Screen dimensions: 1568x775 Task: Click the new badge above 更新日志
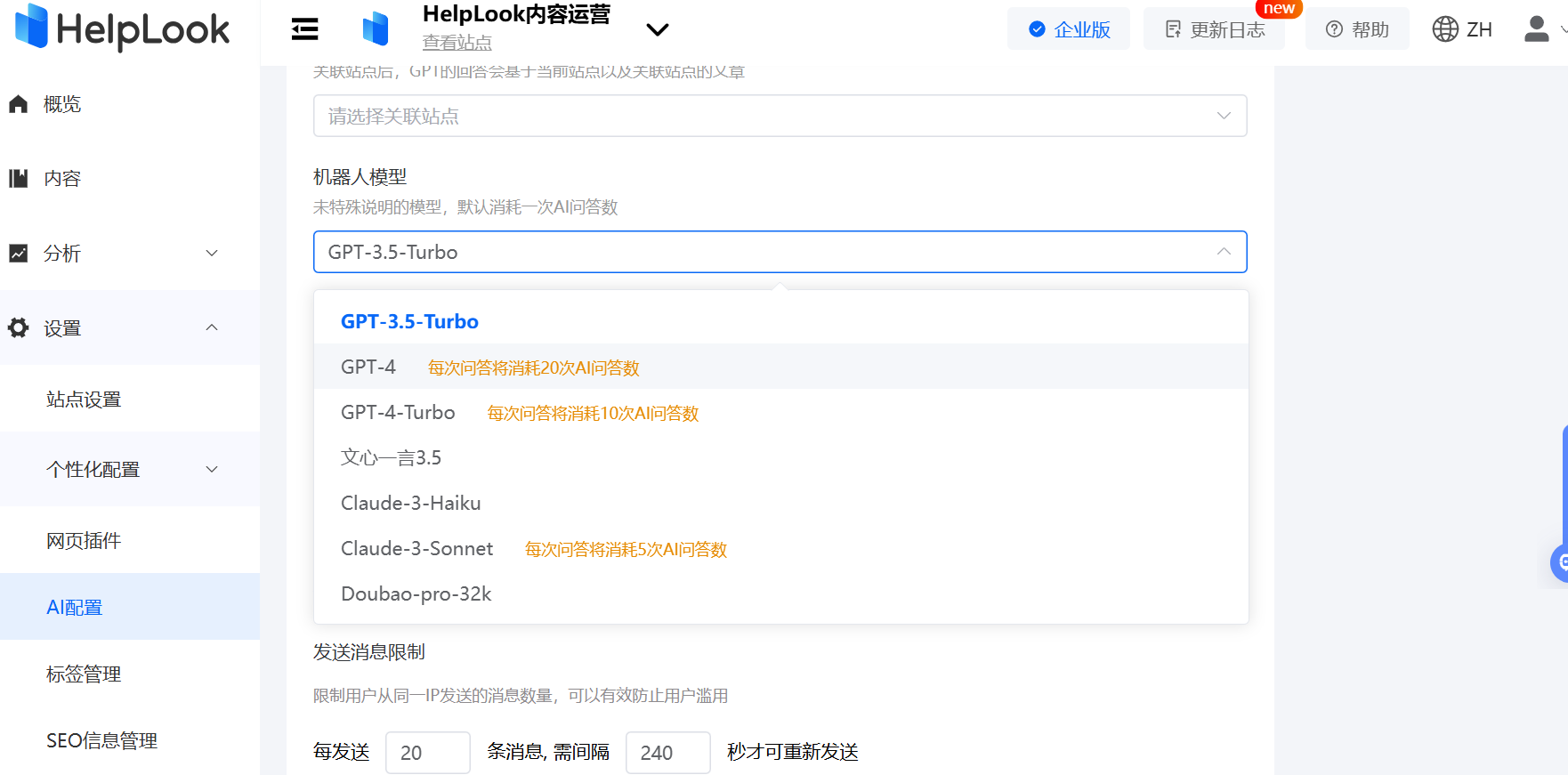[x=1279, y=8]
